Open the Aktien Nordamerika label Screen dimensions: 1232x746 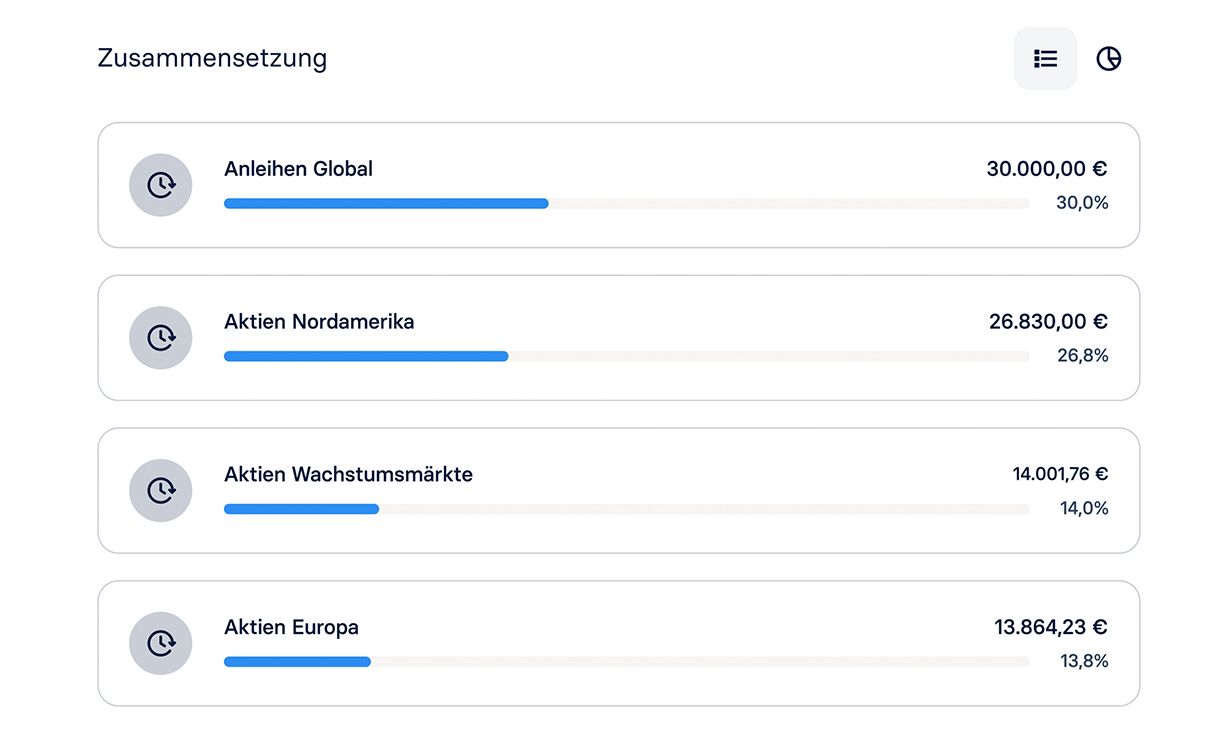[319, 322]
